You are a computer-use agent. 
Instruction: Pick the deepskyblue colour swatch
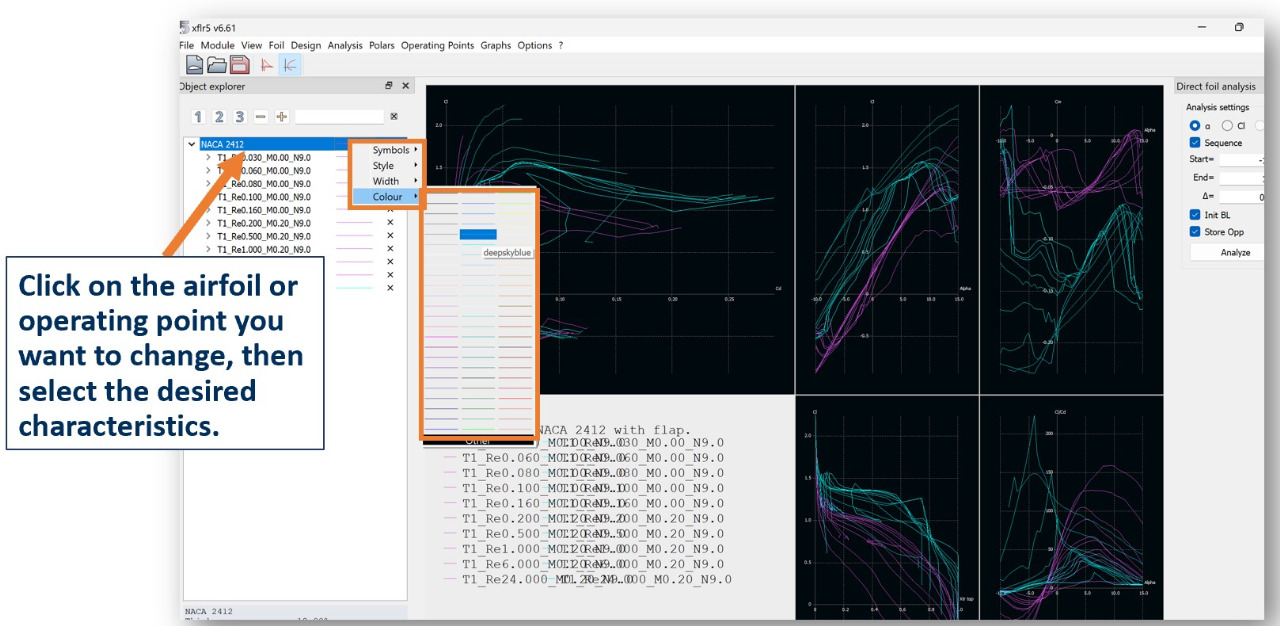478,234
